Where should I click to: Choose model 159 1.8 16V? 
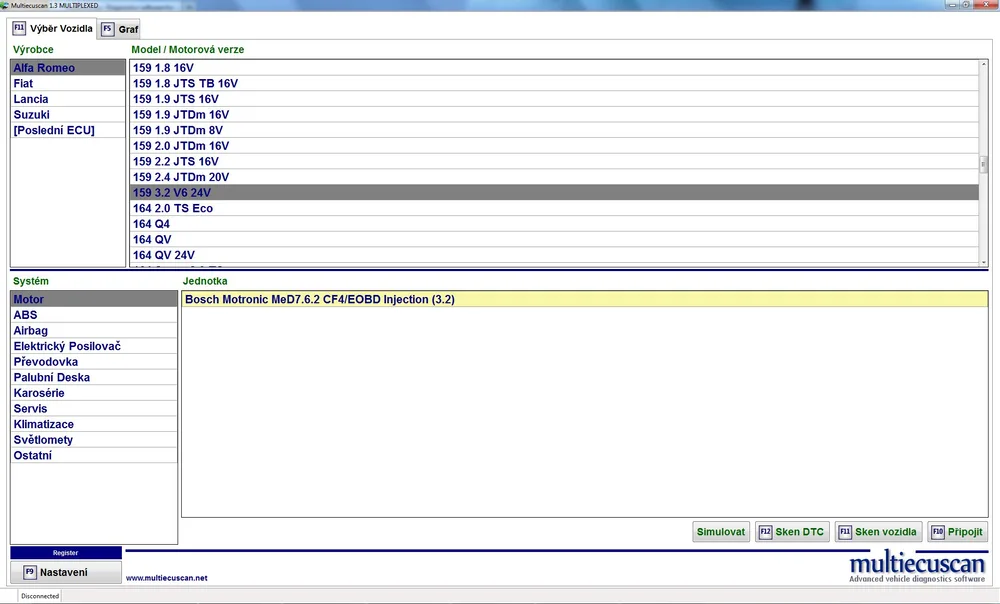pyautogui.click(x=554, y=68)
